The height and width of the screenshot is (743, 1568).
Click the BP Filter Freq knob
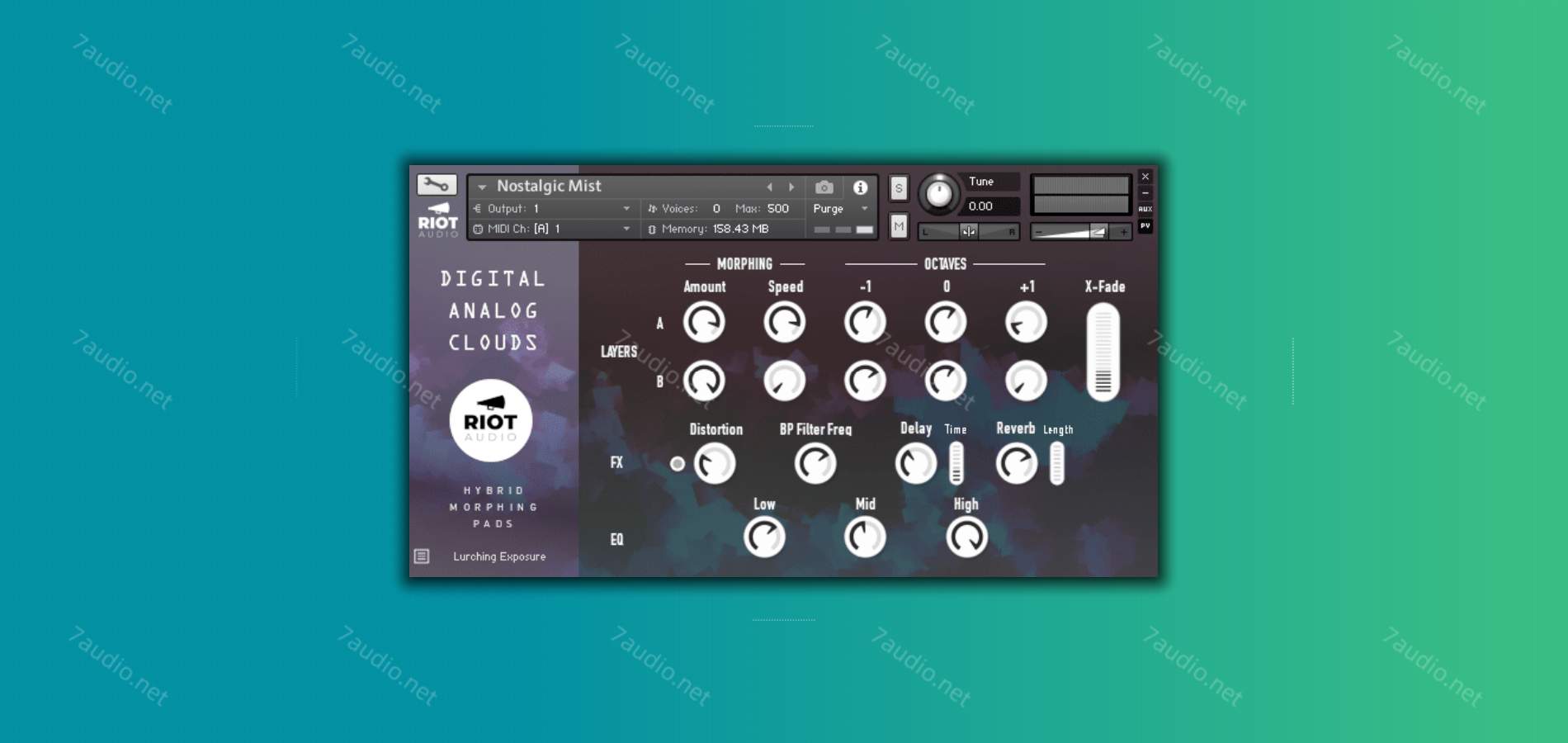(x=815, y=464)
